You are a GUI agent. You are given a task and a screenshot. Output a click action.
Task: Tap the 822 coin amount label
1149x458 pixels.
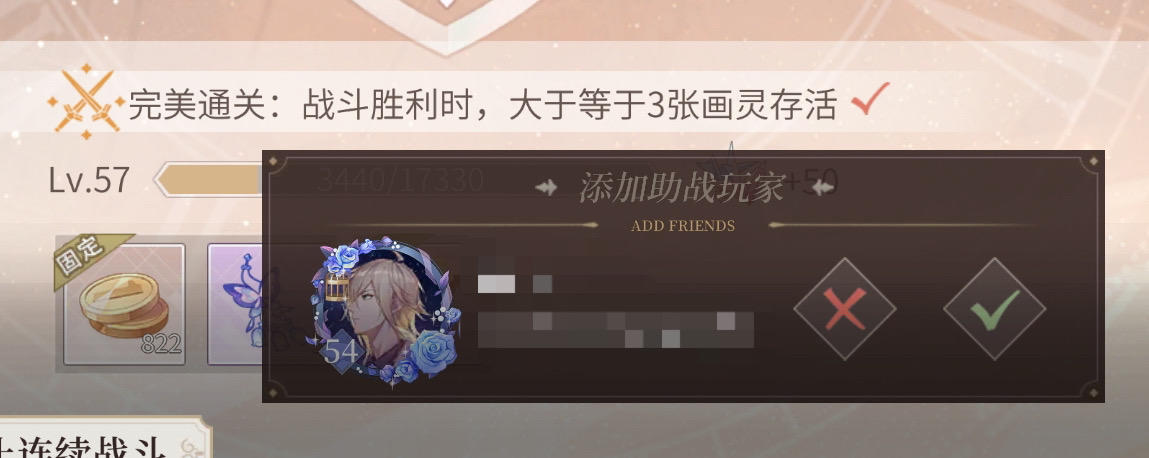coord(161,344)
